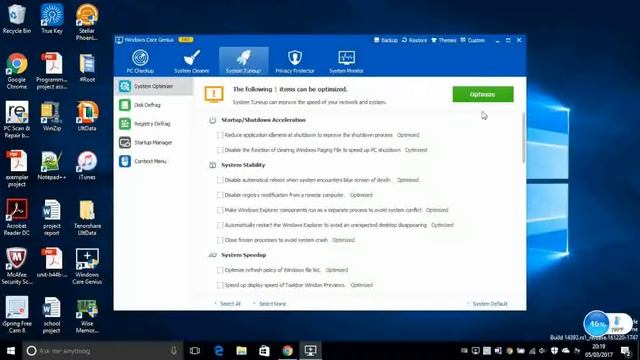Select WinZip desktop icon
This screenshot has width=640, height=360.
(52, 116)
